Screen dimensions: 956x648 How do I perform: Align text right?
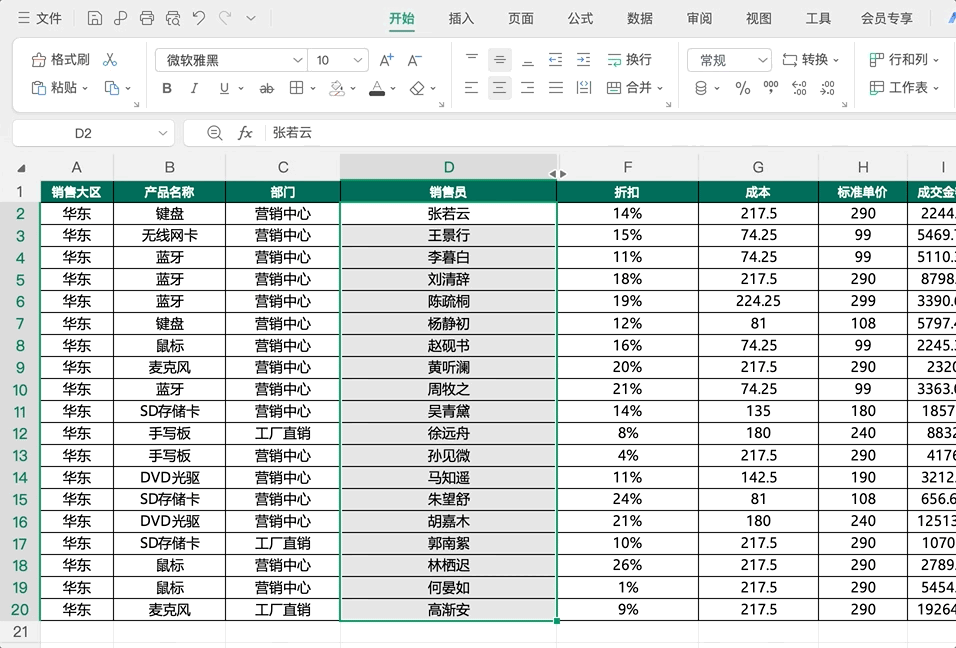(x=528, y=88)
